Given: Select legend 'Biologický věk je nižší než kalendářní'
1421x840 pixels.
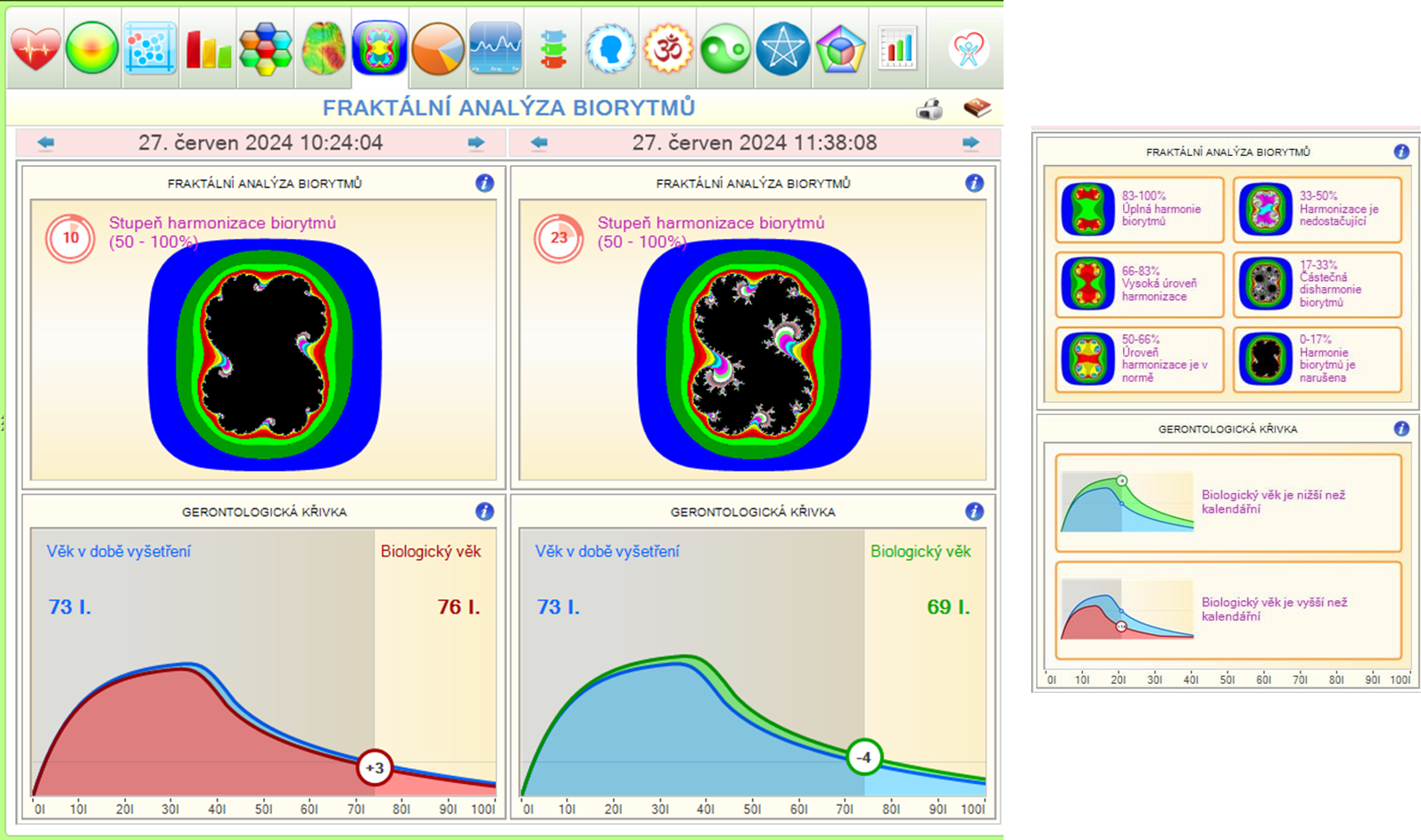Looking at the screenshot, I should (x=1228, y=503).
